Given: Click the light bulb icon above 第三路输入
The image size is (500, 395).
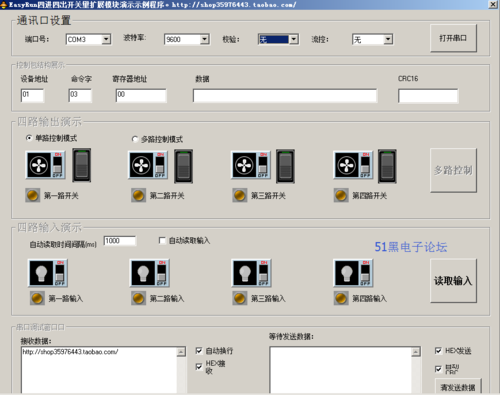Looking at the screenshot, I should 252,273.
